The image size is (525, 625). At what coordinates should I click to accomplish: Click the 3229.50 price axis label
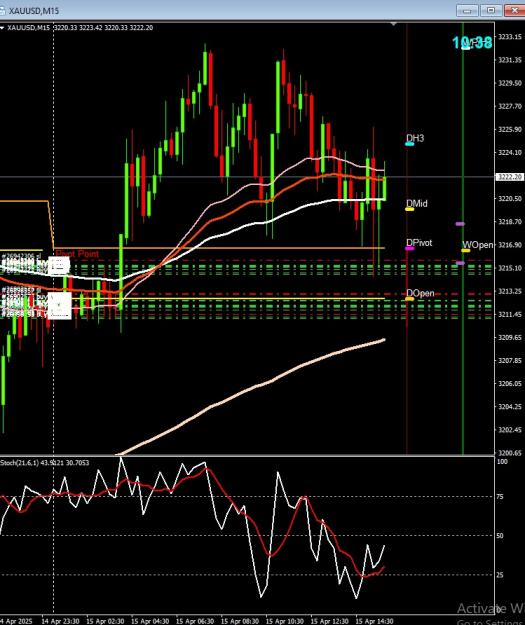pos(510,83)
